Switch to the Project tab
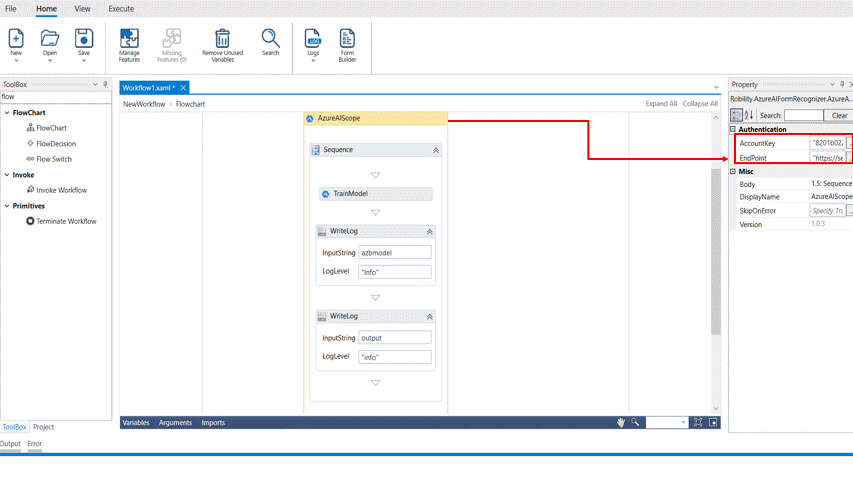The height and width of the screenshot is (480, 853). pos(44,427)
